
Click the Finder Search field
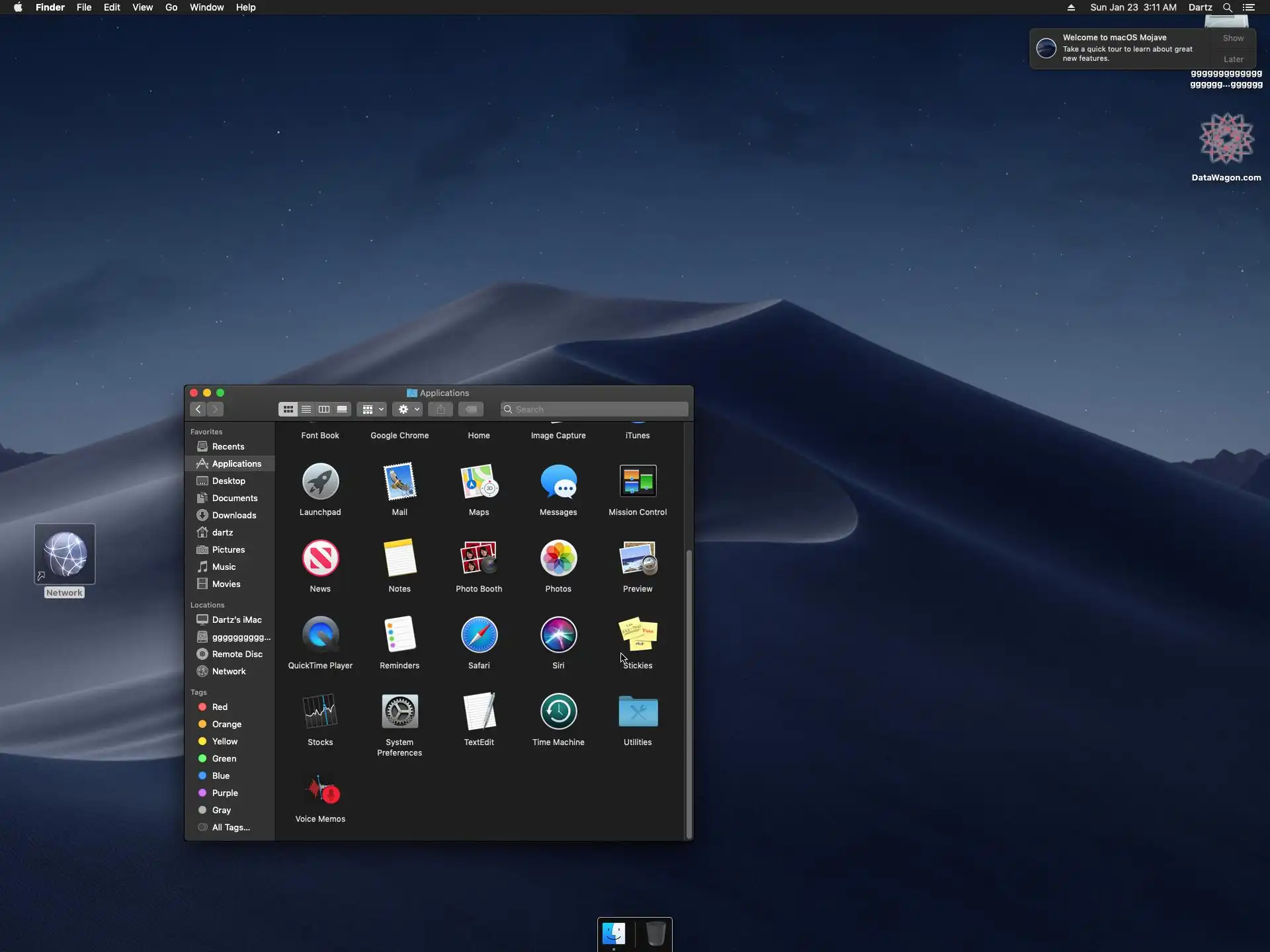pyautogui.click(x=595, y=409)
